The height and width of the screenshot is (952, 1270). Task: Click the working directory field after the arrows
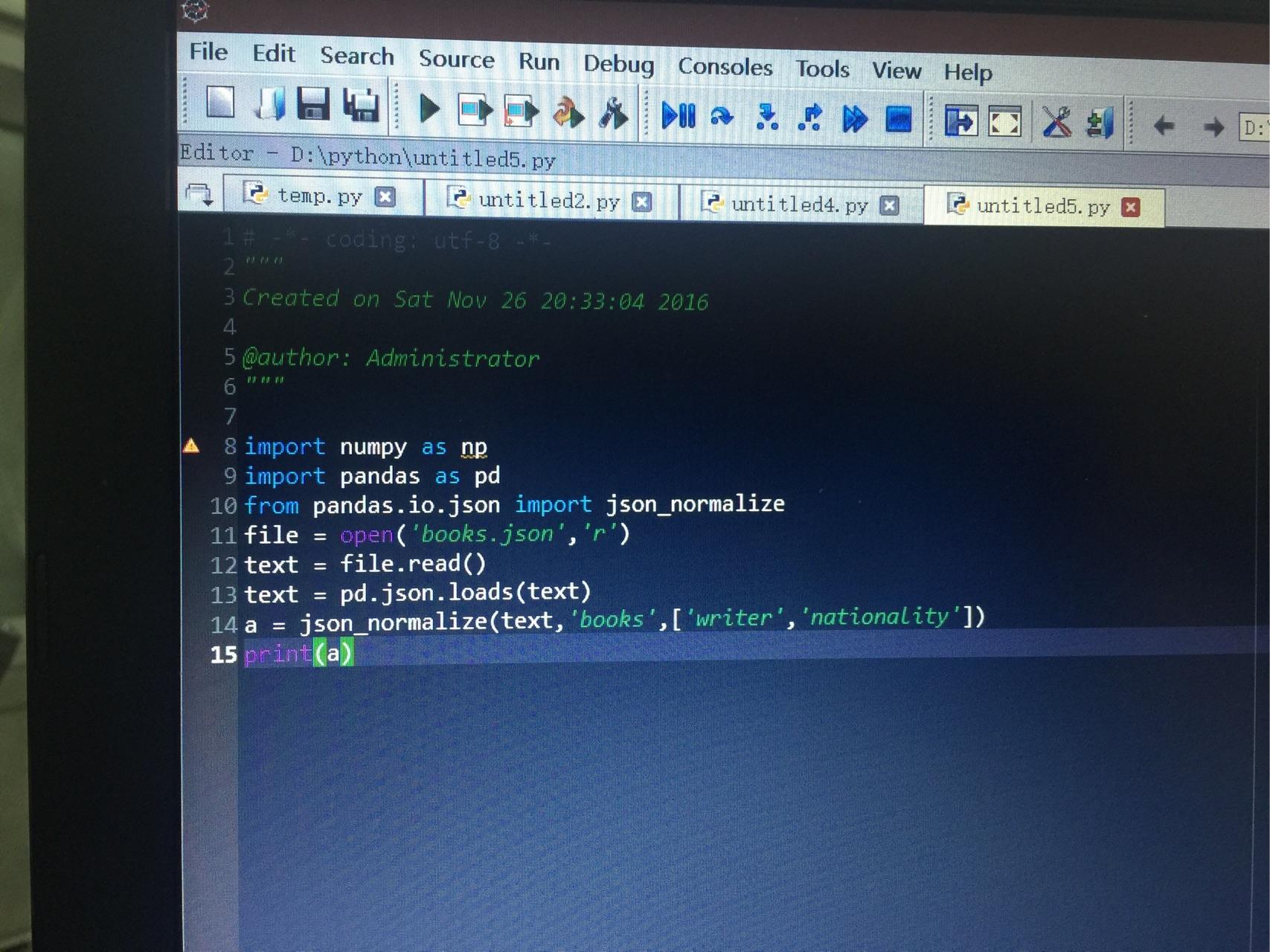point(1254,128)
